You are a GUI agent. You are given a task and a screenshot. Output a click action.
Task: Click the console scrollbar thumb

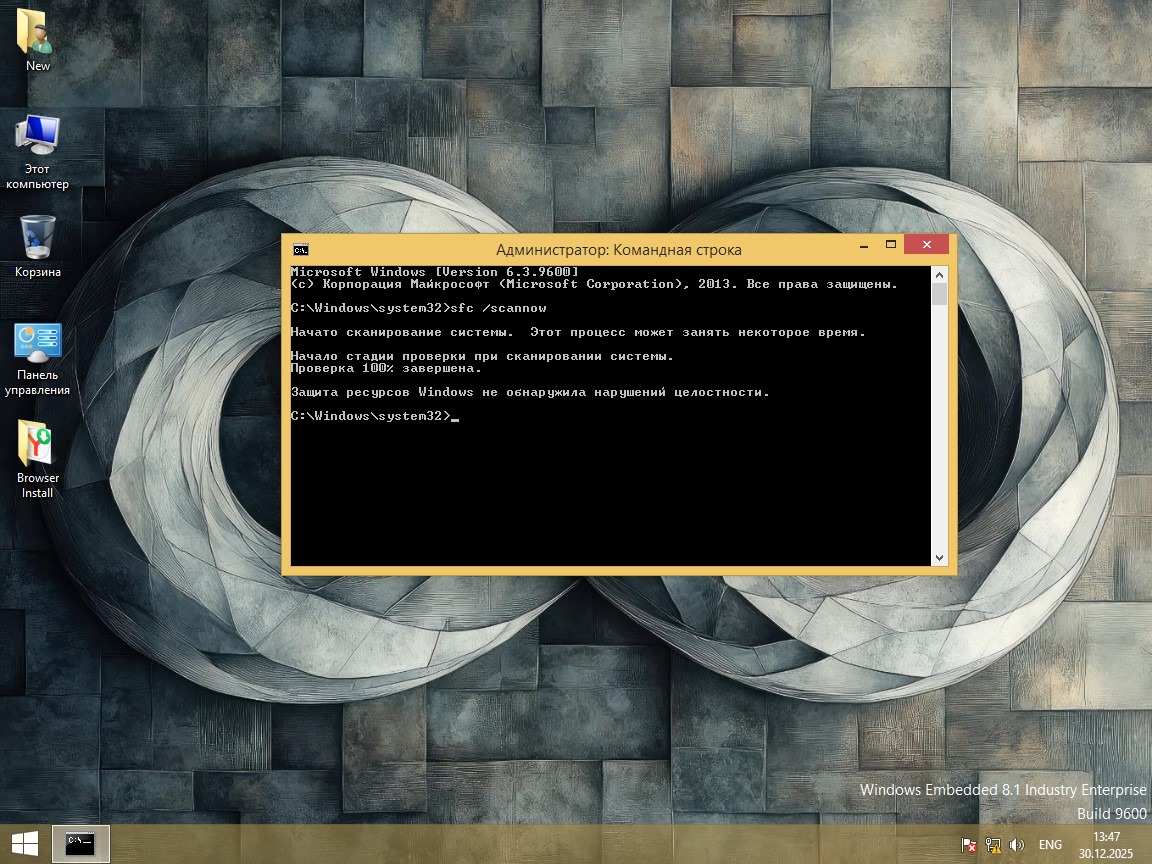(939, 294)
